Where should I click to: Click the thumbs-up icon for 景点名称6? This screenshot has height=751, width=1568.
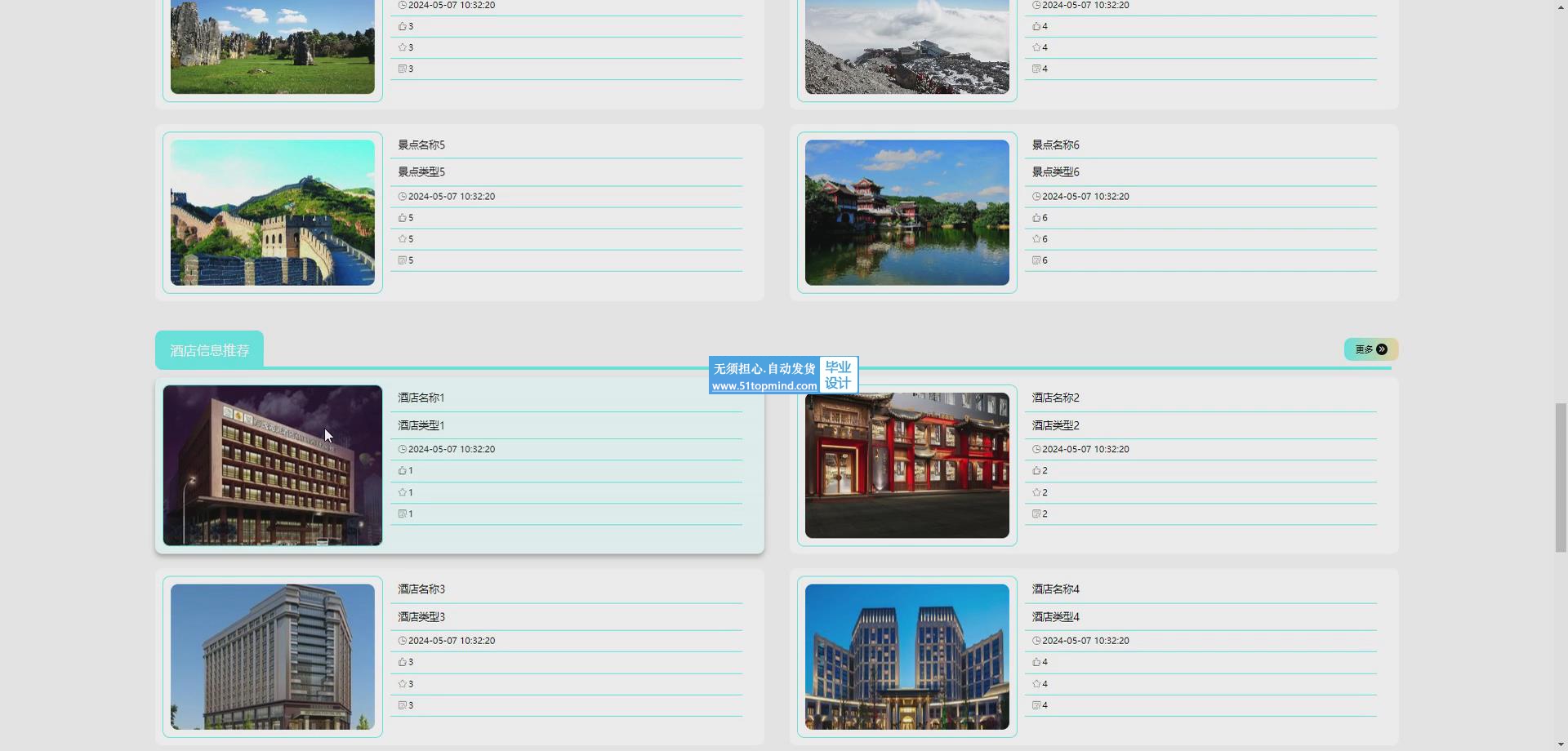1036,218
